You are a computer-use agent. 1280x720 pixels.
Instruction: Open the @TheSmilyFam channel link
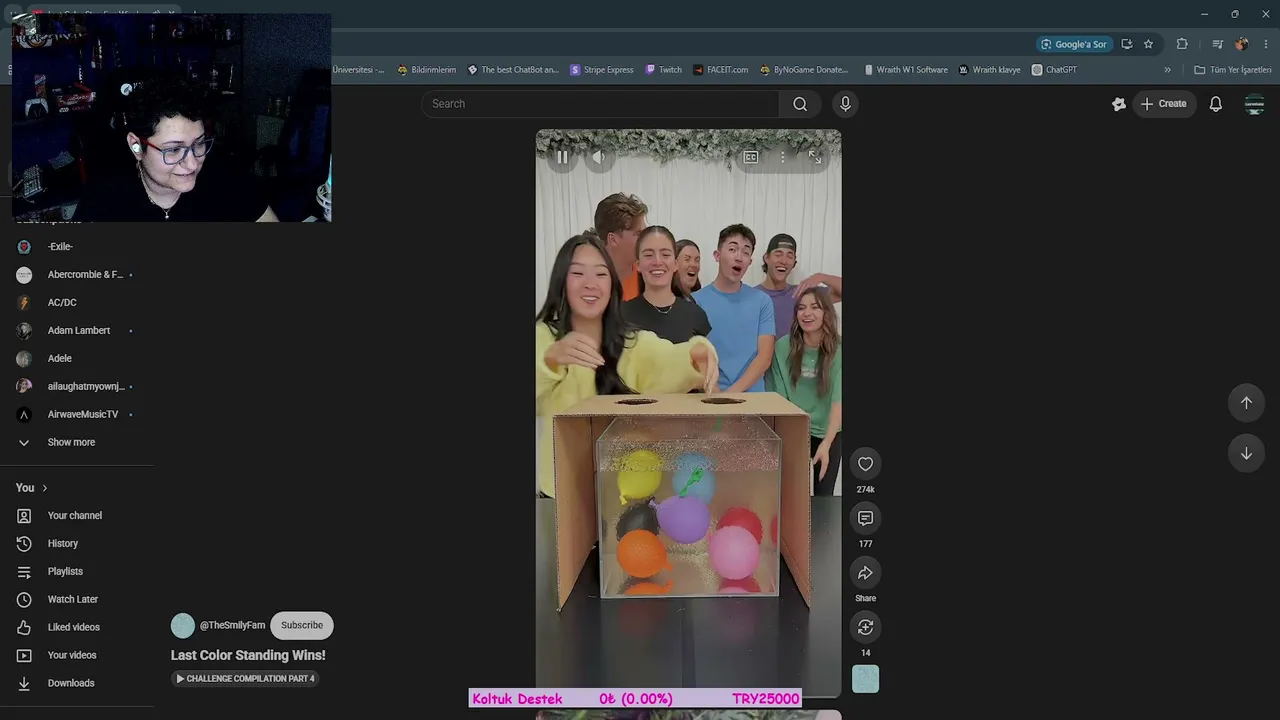[232, 626]
